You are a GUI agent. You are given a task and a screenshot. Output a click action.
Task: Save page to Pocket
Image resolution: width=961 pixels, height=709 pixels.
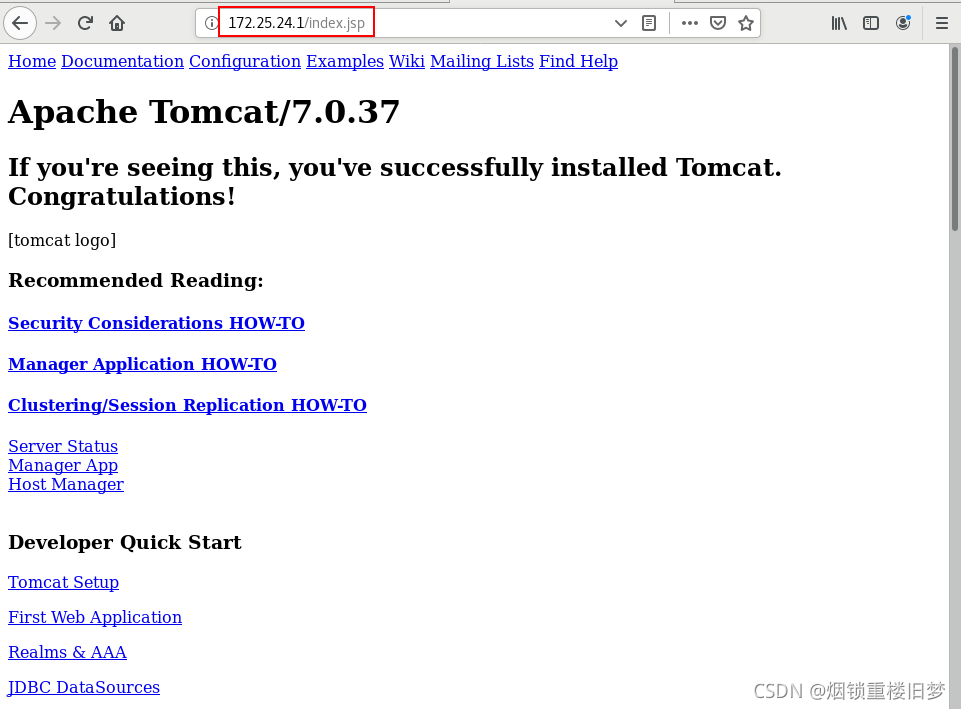pos(718,23)
